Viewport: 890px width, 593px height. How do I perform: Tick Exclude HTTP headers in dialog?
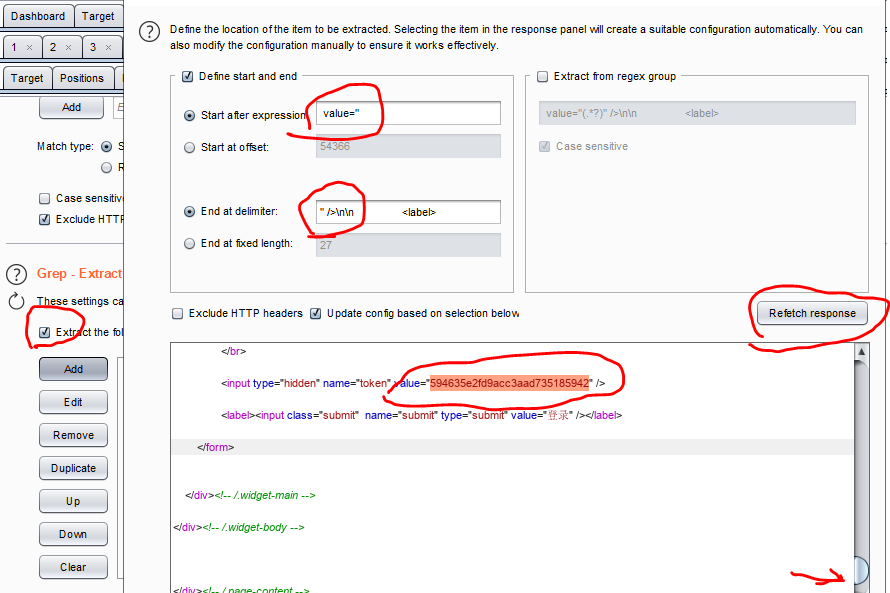coord(178,313)
